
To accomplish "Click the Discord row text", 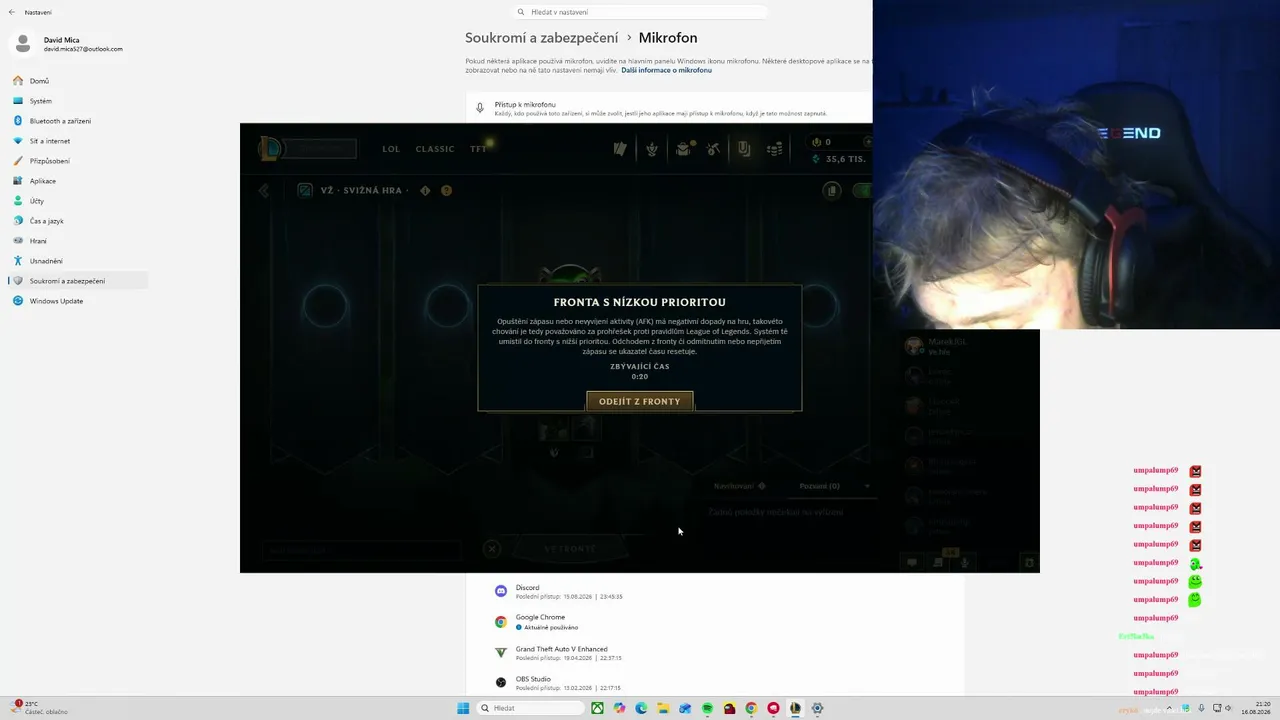I will pos(527,588).
